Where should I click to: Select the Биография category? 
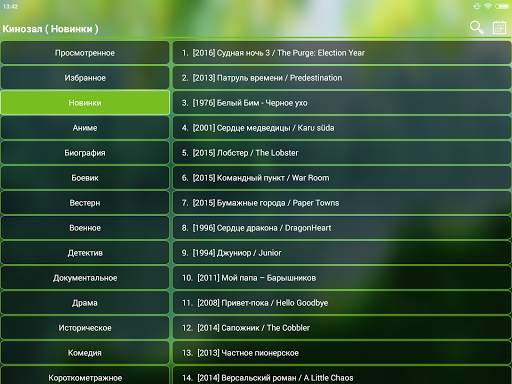coord(85,153)
